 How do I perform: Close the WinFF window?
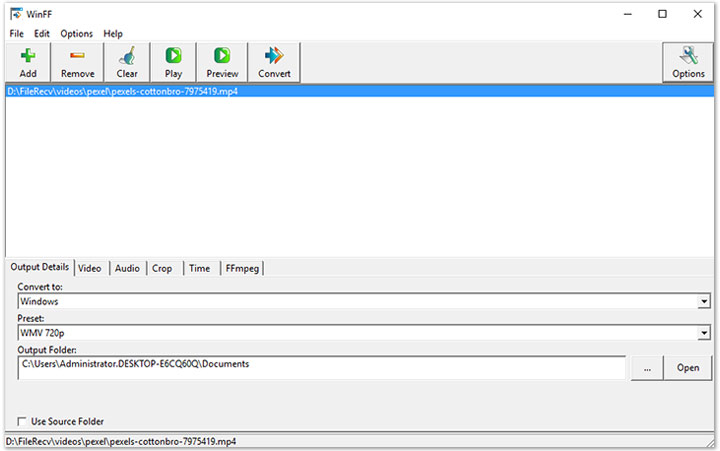(x=698, y=14)
